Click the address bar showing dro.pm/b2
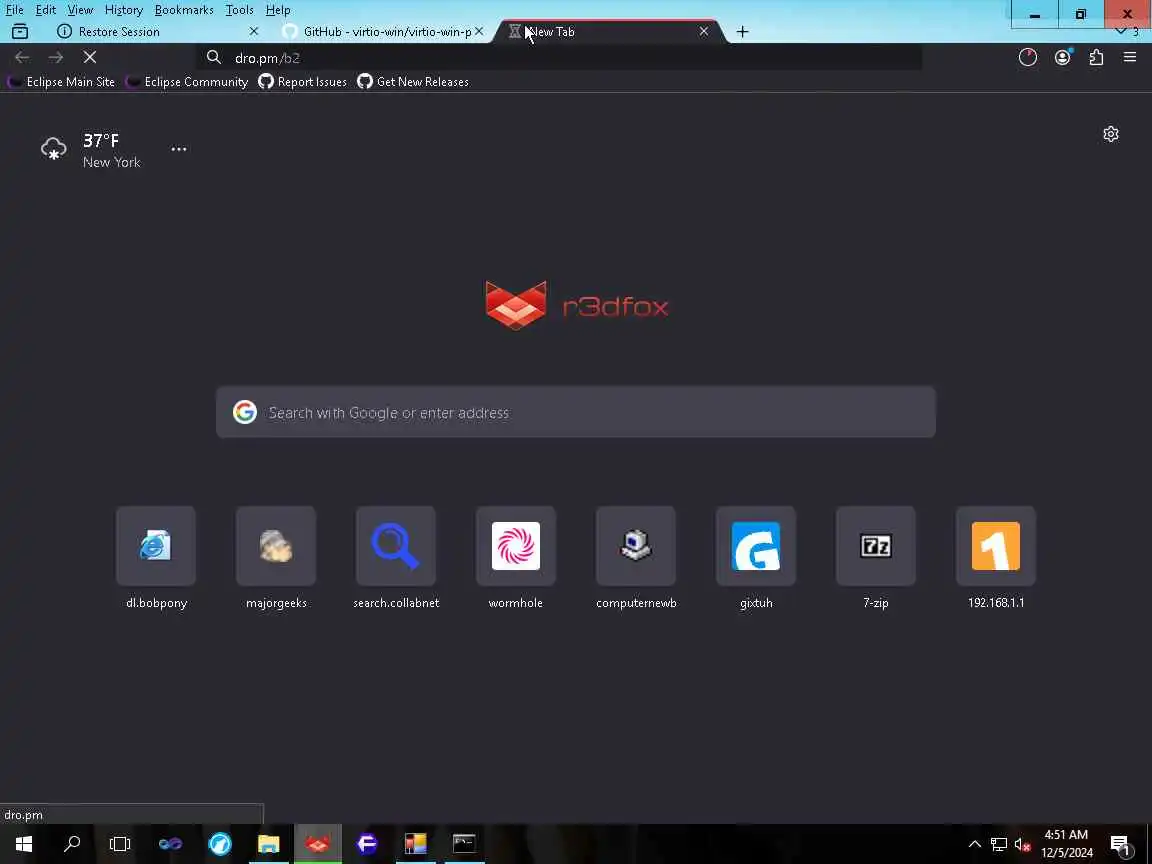The image size is (1152, 864). 558,57
